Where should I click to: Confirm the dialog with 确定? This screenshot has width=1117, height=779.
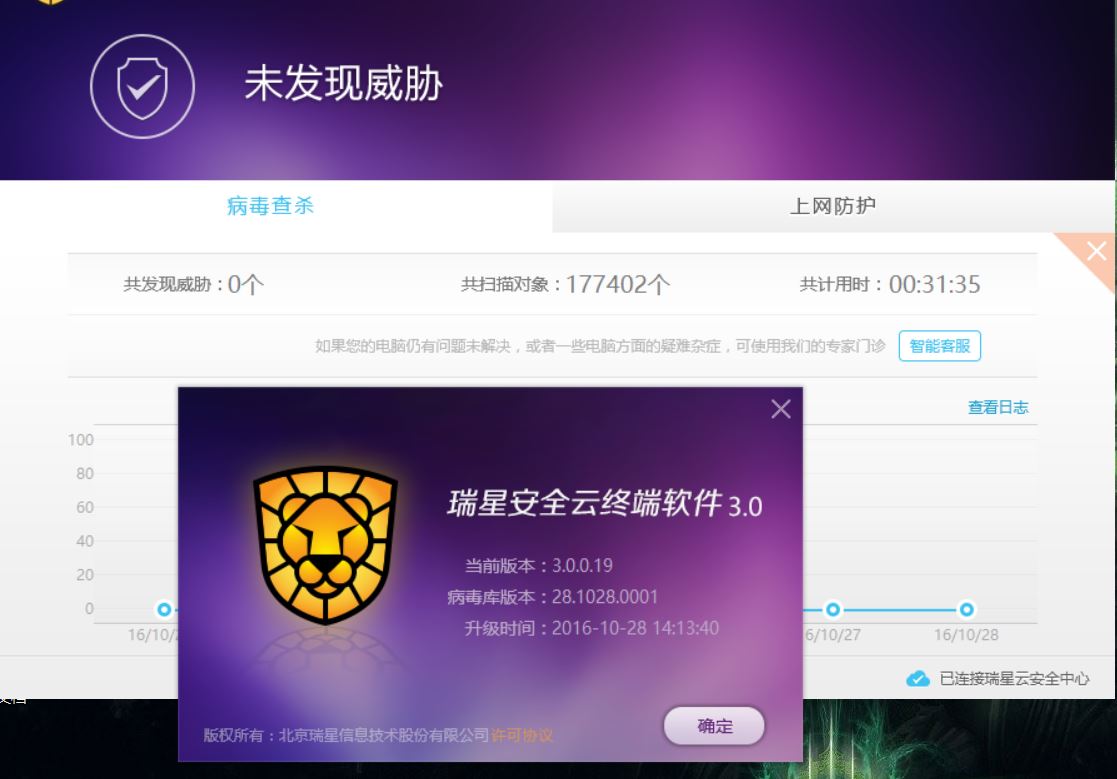point(714,726)
